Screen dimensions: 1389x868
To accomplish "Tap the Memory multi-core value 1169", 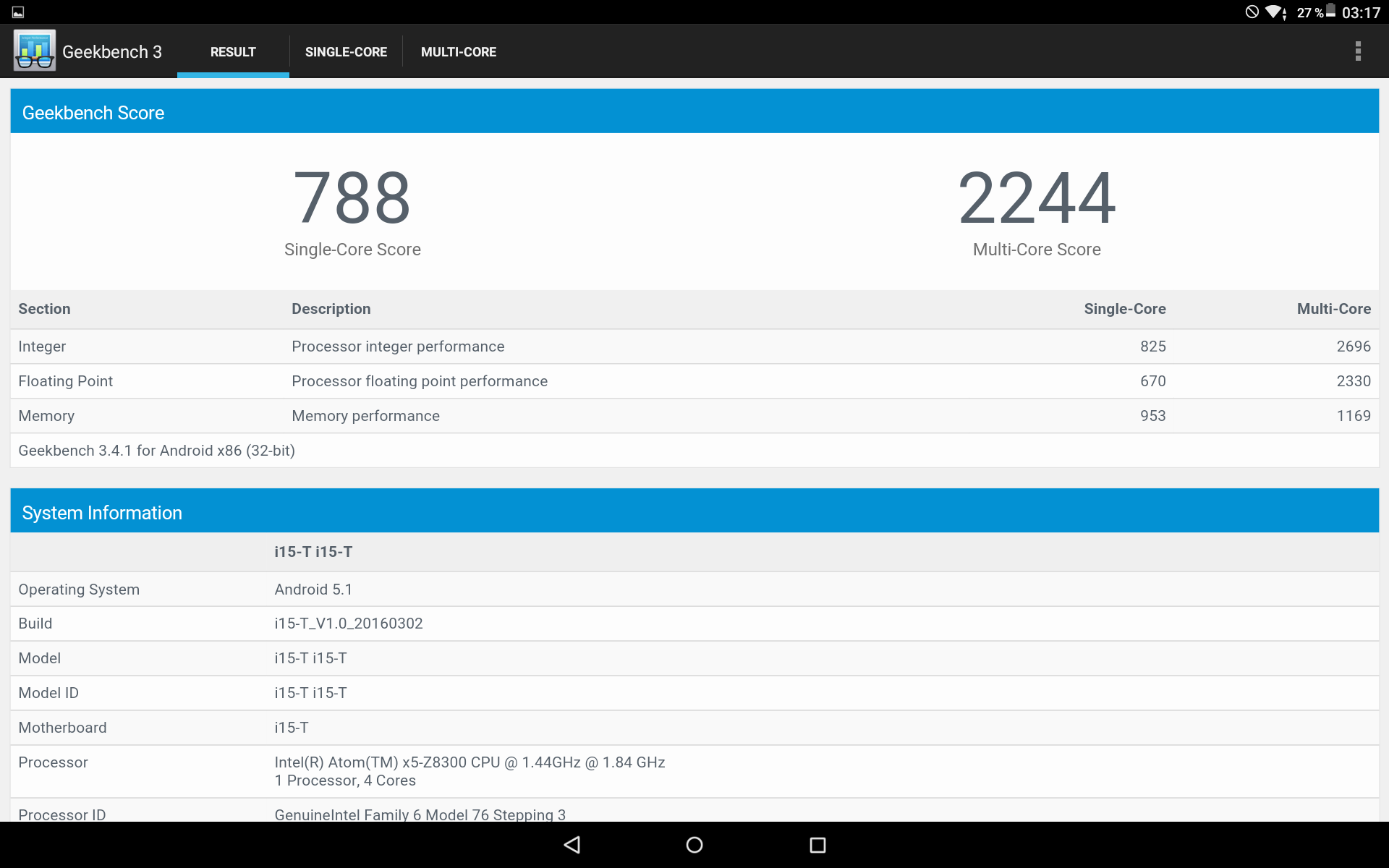I will (1354, 416).
